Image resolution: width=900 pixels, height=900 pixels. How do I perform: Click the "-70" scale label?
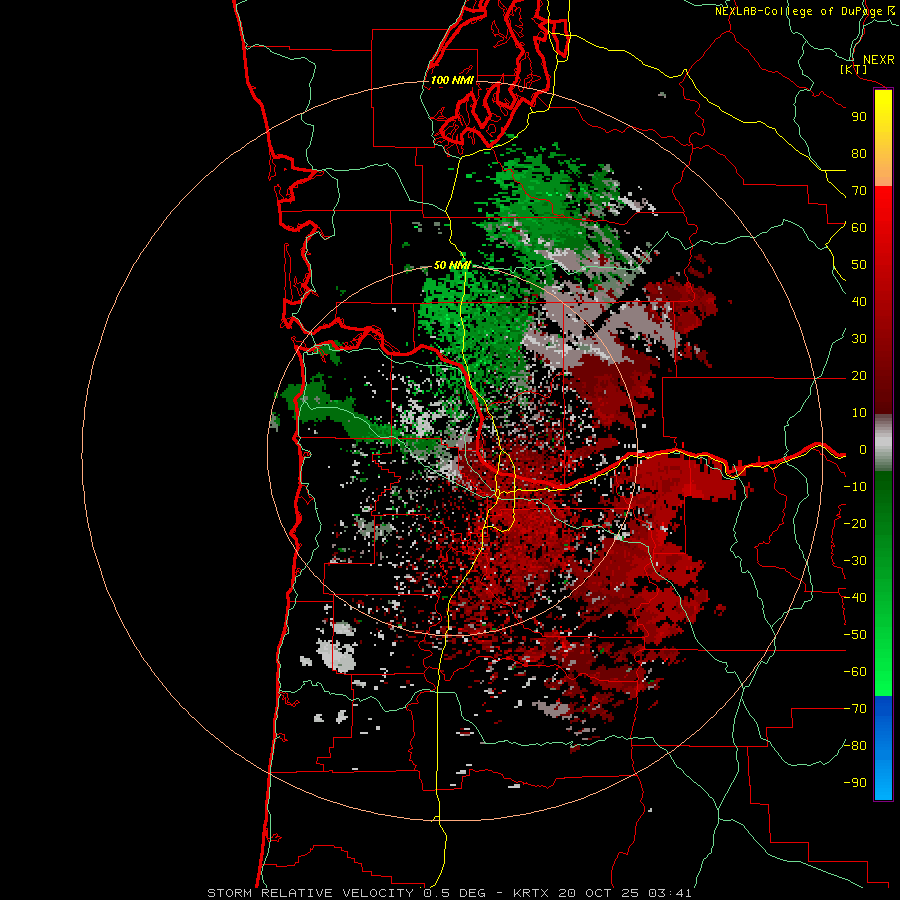(x=855, y=709)
